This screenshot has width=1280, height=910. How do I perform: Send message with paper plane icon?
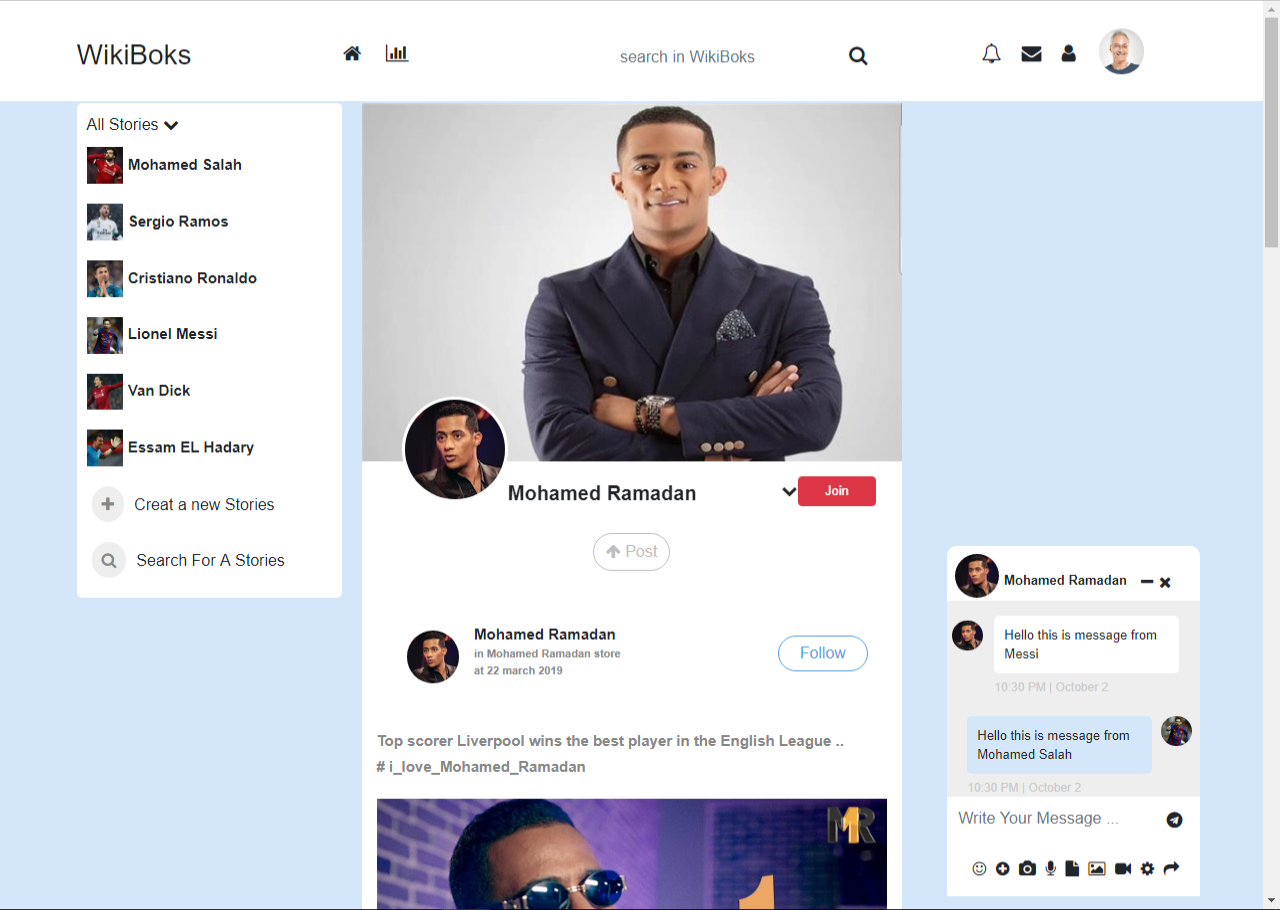tap(1174, 820)
